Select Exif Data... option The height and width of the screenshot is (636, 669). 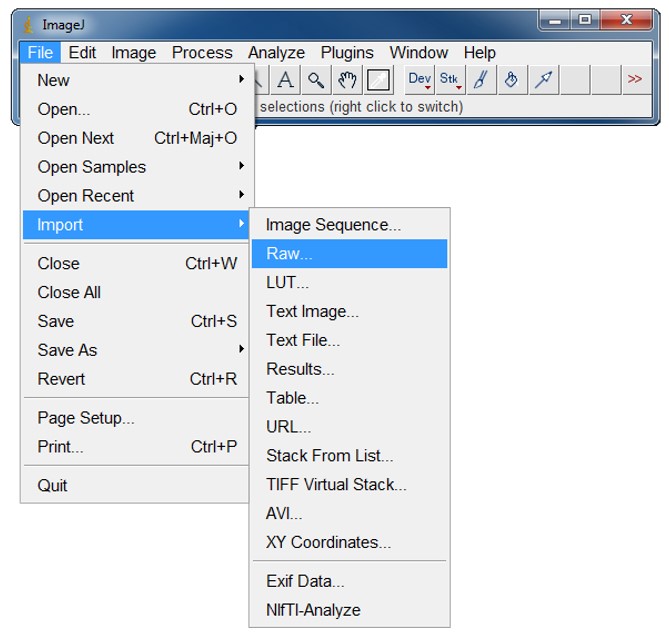(349, 581)
